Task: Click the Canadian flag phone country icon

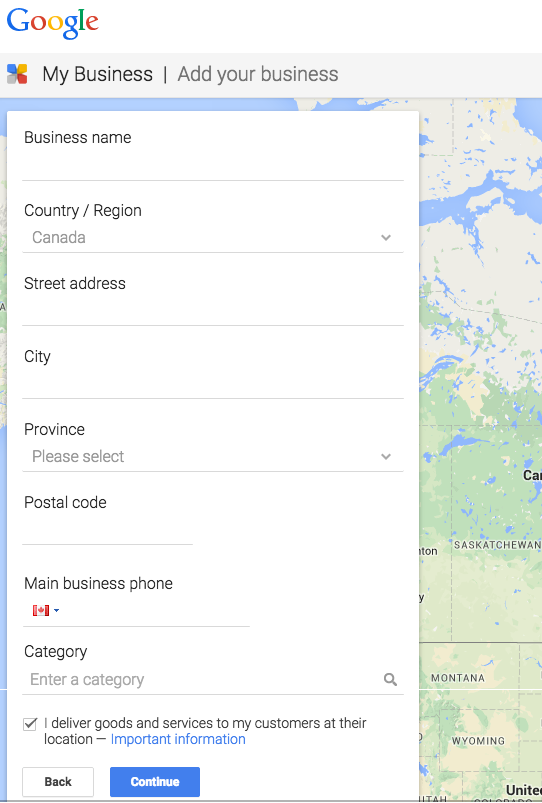Action: (x=40, y=610)
